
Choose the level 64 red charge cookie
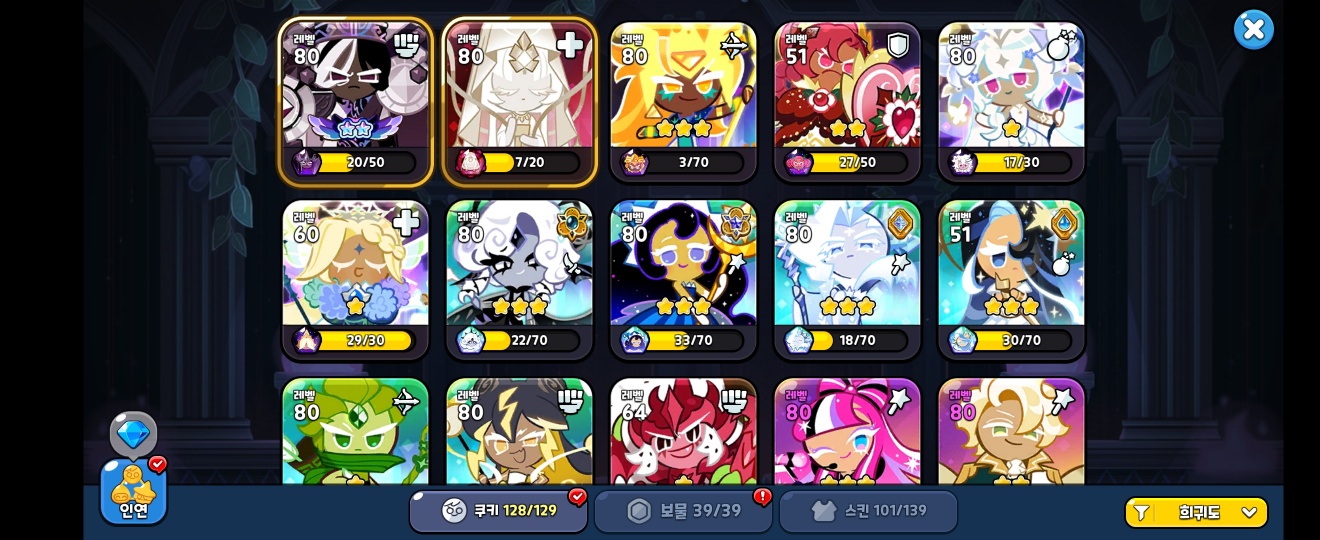click(x=683, y=431)
